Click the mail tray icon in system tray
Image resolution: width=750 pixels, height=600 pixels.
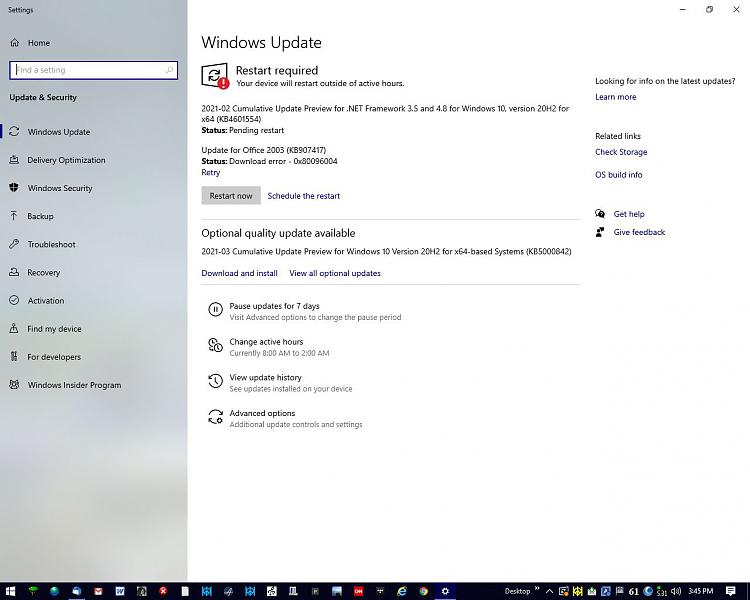coord(592,591)
